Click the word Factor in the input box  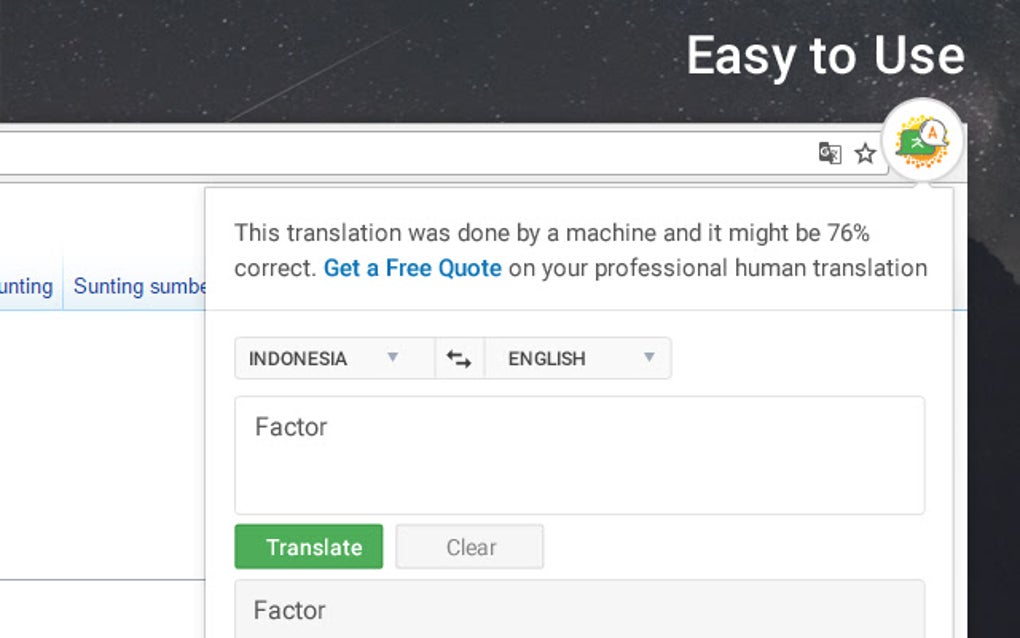pyautogui.click(x=291, y=427)
